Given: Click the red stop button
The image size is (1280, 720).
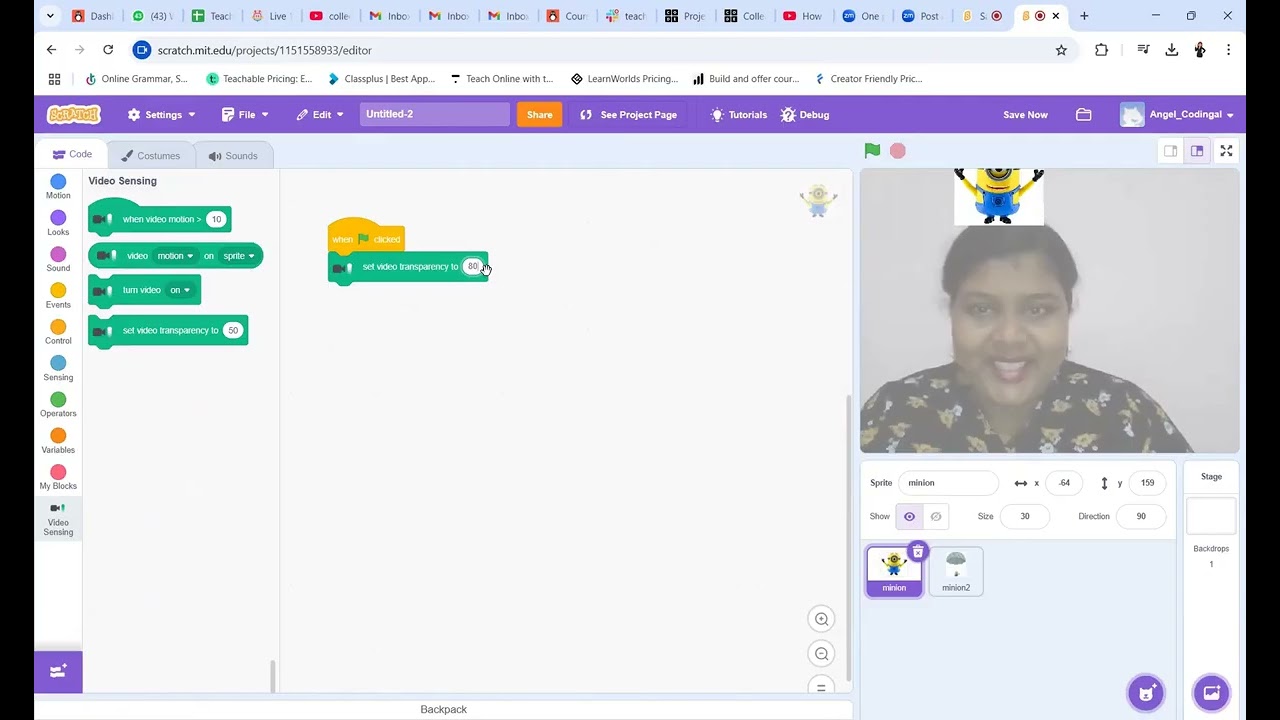Looking at the screenshot, I should pyautogui.click(x=898, y=151).
